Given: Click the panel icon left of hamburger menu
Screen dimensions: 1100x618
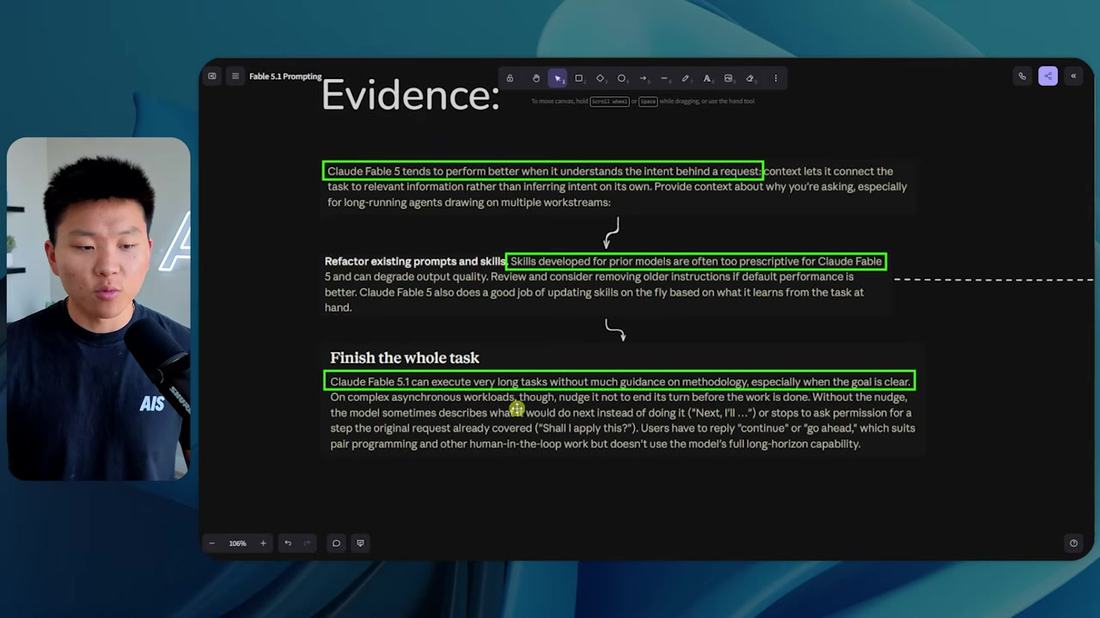Looking at the screenshot, I should [213, 76].
